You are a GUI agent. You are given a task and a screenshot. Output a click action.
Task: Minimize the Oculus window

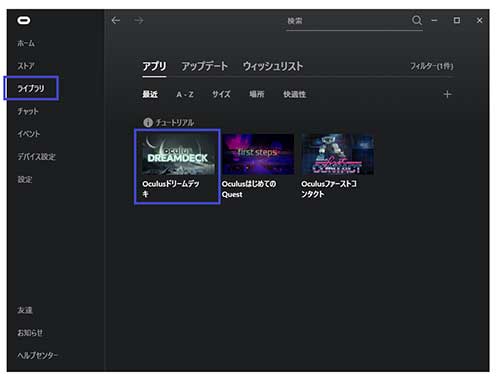tap(434, 20)
